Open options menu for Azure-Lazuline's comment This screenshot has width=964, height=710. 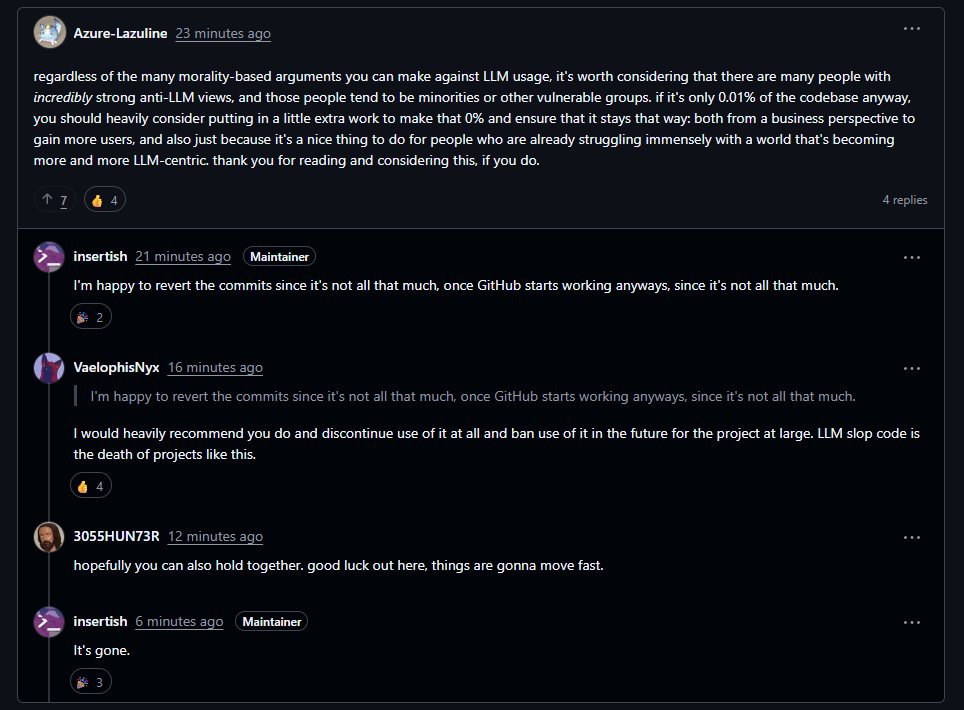coord(911,29)
